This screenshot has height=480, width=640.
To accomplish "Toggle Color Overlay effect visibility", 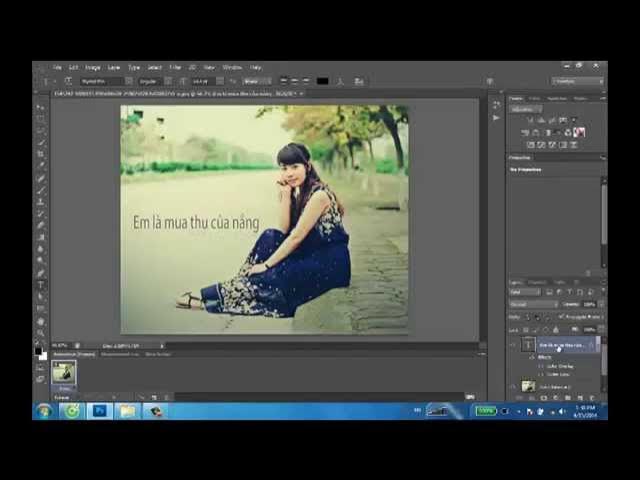I will click(x=540, y=366).
